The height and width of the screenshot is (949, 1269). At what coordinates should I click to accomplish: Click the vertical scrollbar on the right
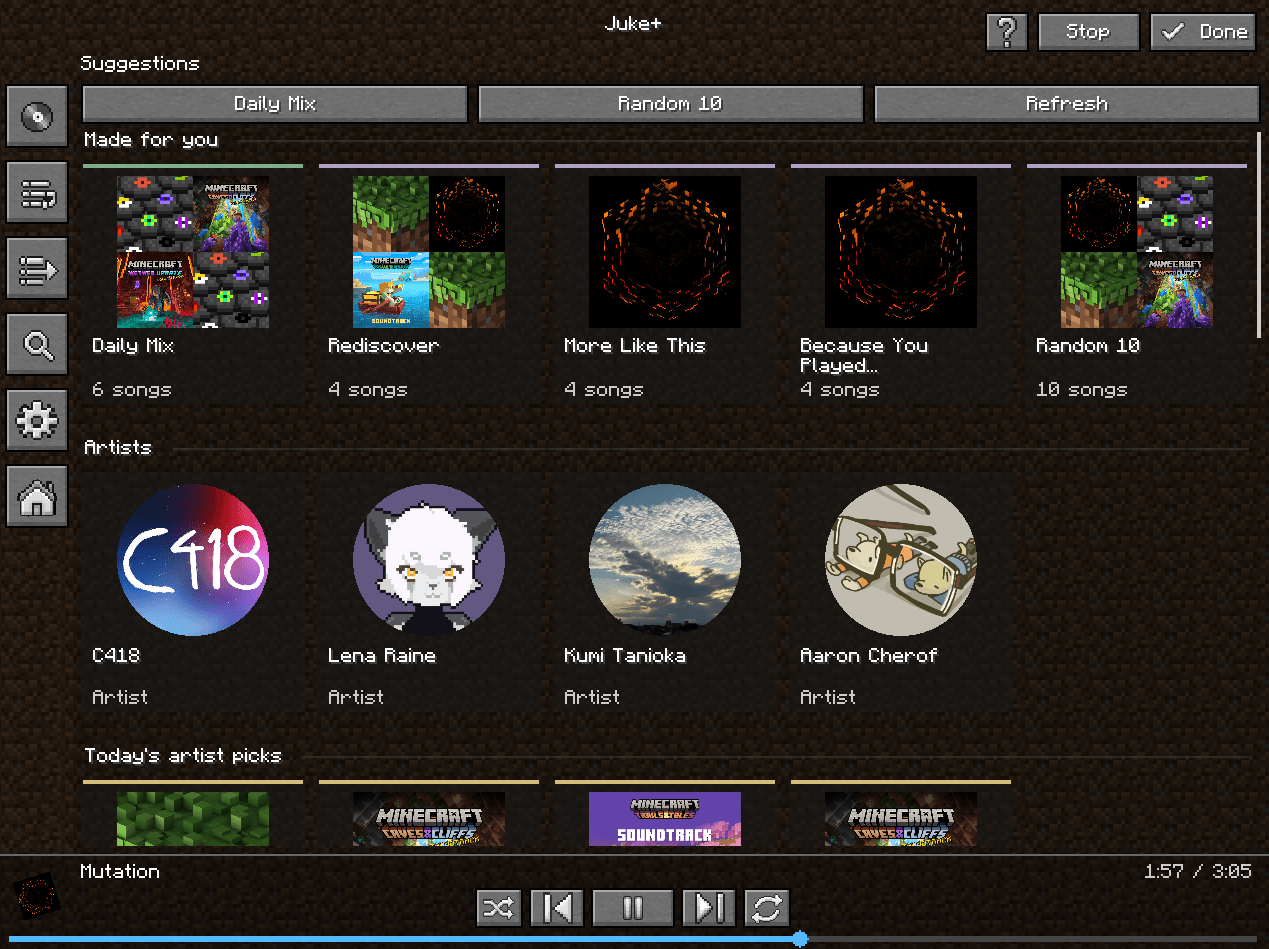click(x=1259, y=233)
